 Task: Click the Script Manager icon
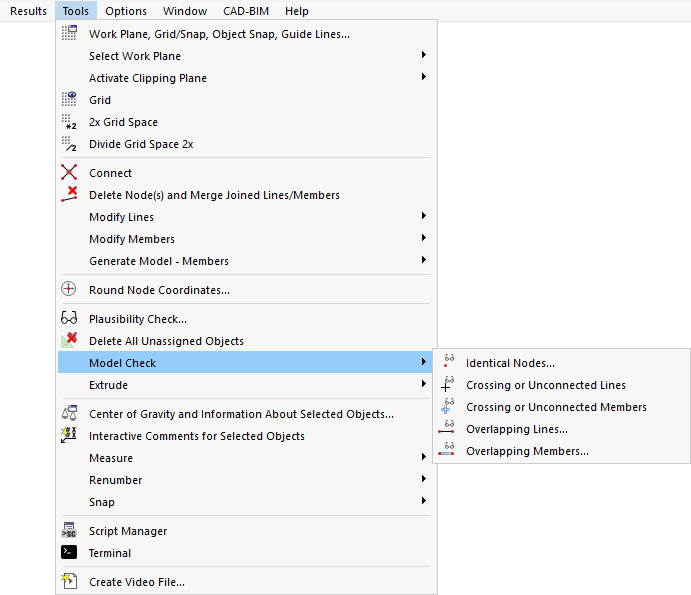pyautogui.click(x=69, y=531)
